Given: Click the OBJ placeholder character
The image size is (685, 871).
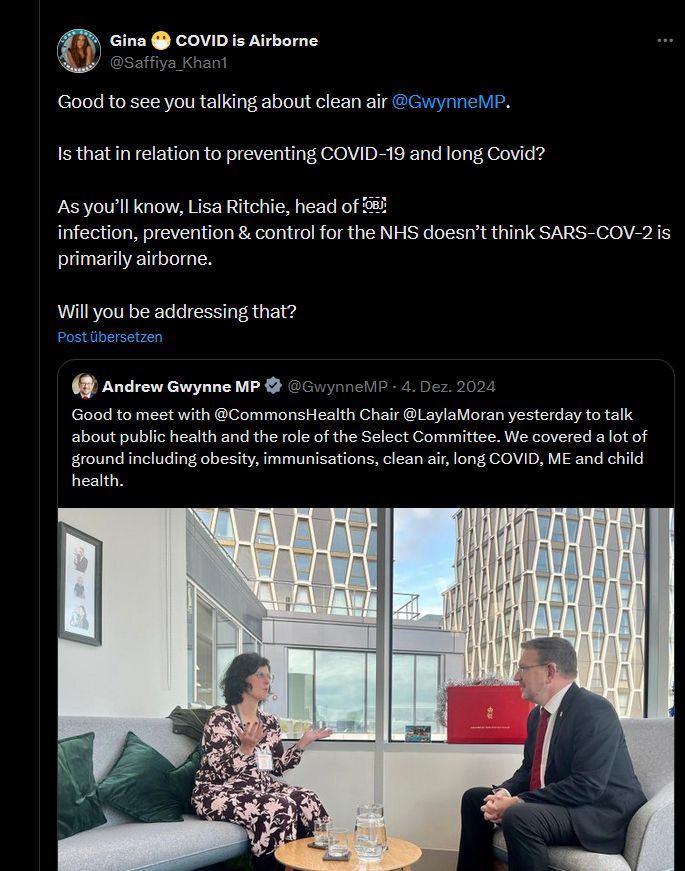Looking at the screenshot, I should point(374,206).
